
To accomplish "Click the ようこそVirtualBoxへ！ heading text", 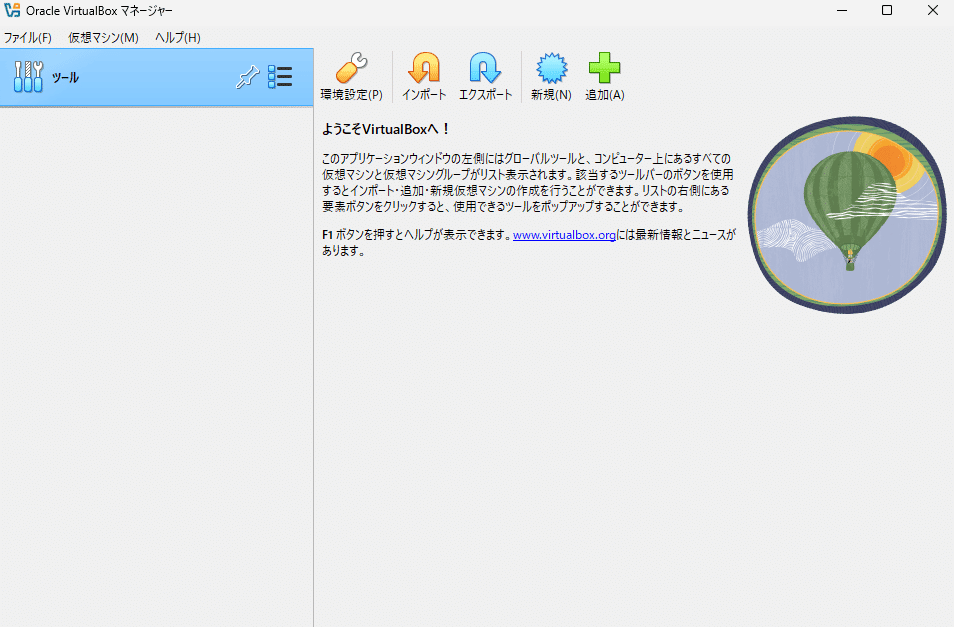I will coord(386,129).
